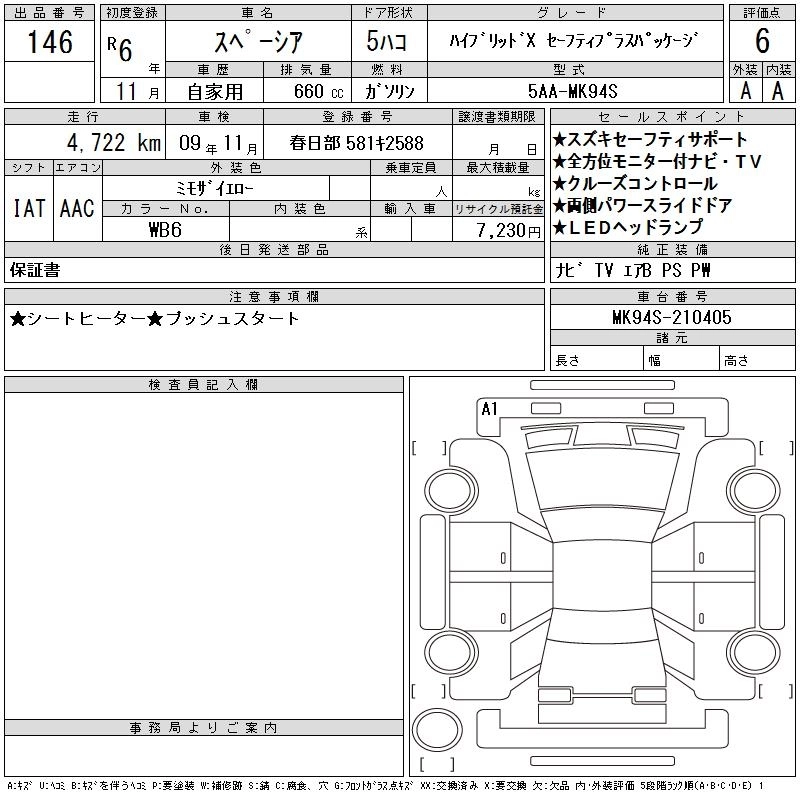Click the overall score 6
The image size is (800, 800).
tap(762, 41)
